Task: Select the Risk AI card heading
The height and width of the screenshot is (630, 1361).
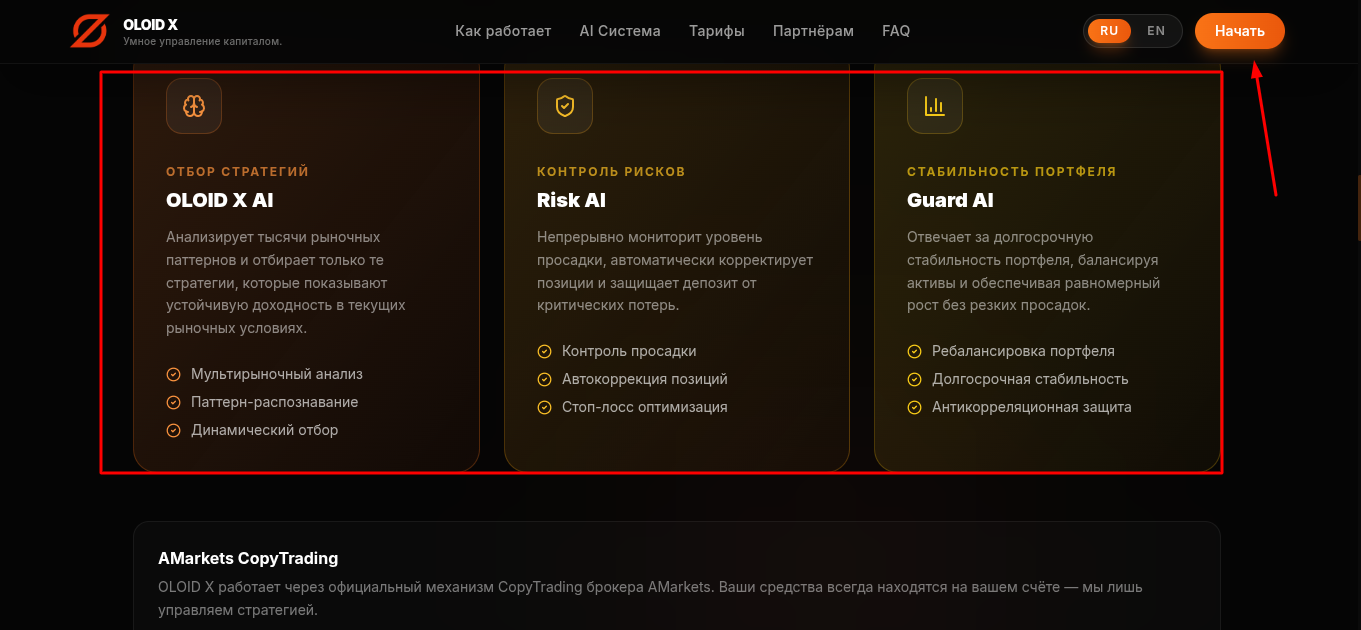Action: [571, 200]
